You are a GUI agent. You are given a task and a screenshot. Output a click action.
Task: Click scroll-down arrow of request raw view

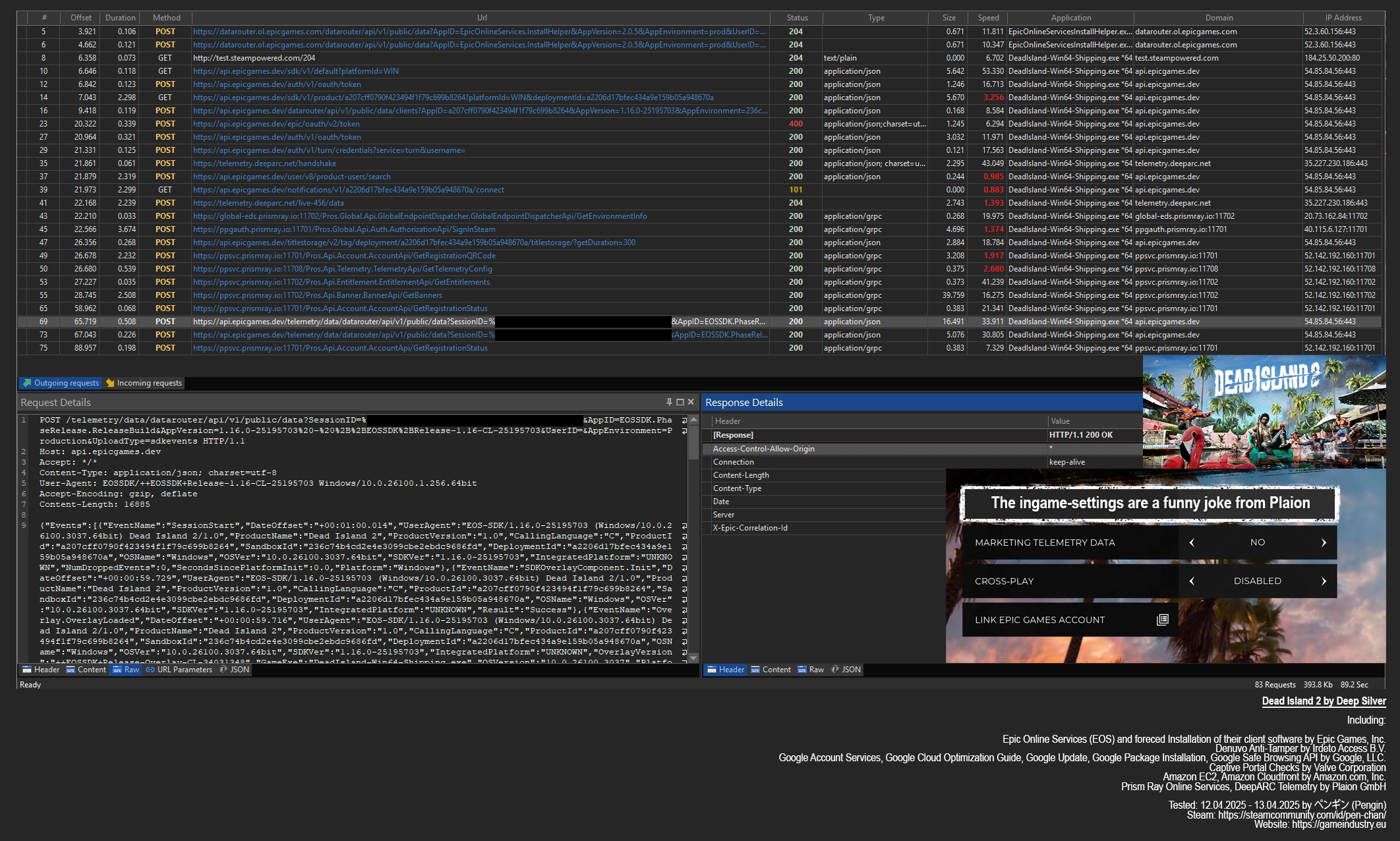coord(693,658)
